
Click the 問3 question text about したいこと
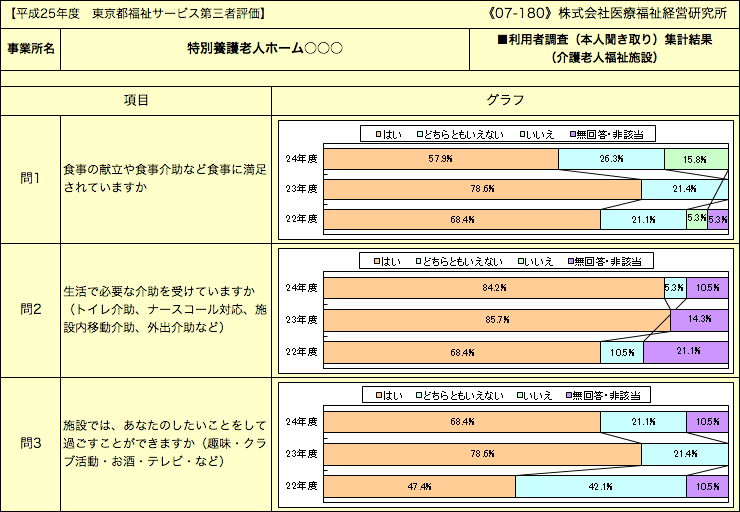[x=165, y=443]
